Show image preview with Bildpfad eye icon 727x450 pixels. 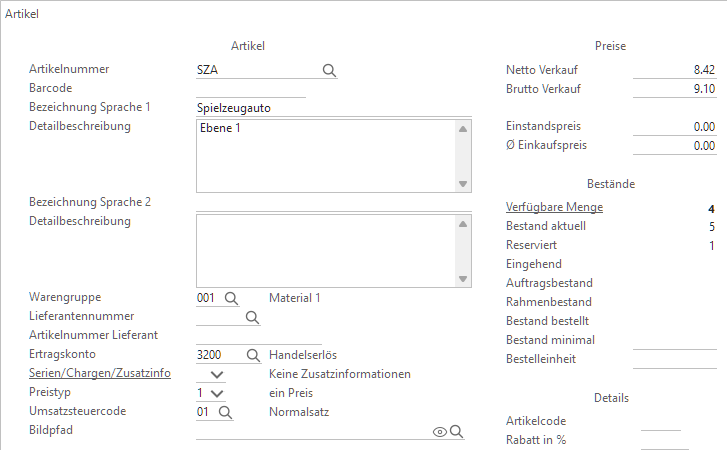click(x=438, y=432)
